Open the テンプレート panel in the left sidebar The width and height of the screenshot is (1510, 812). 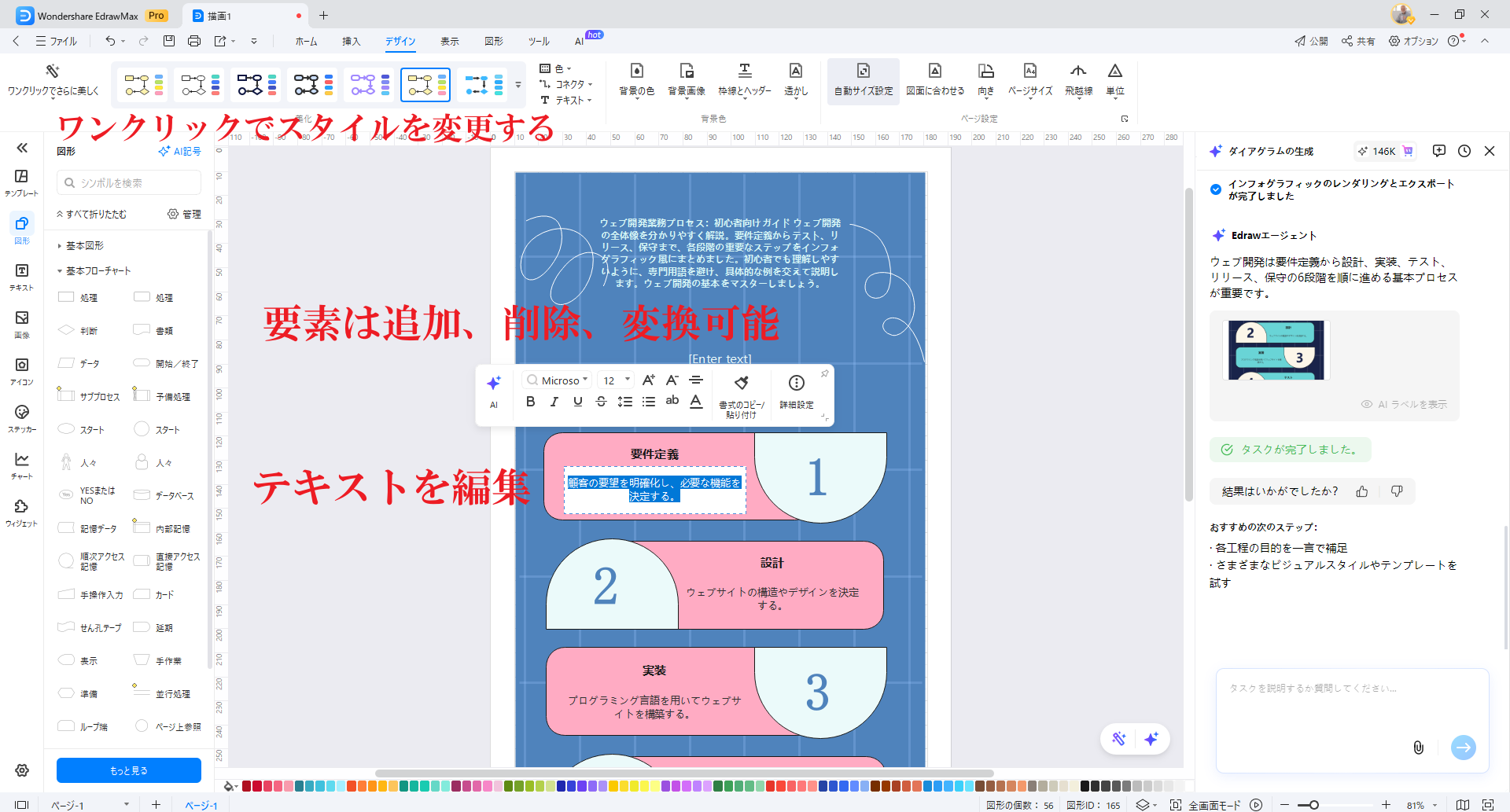tap(21, 179)
